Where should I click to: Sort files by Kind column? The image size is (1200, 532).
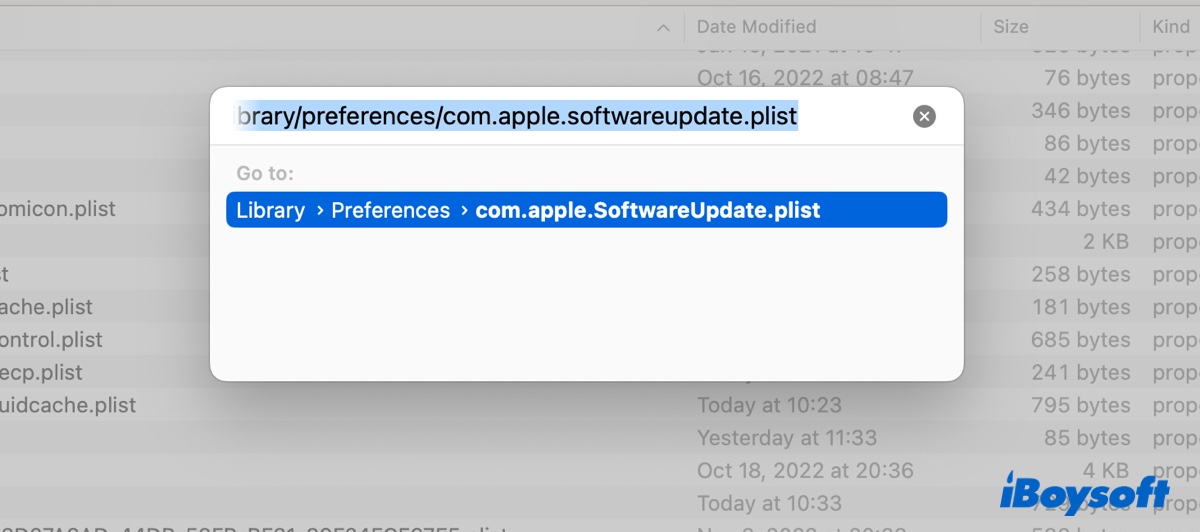pos(1170,27)
